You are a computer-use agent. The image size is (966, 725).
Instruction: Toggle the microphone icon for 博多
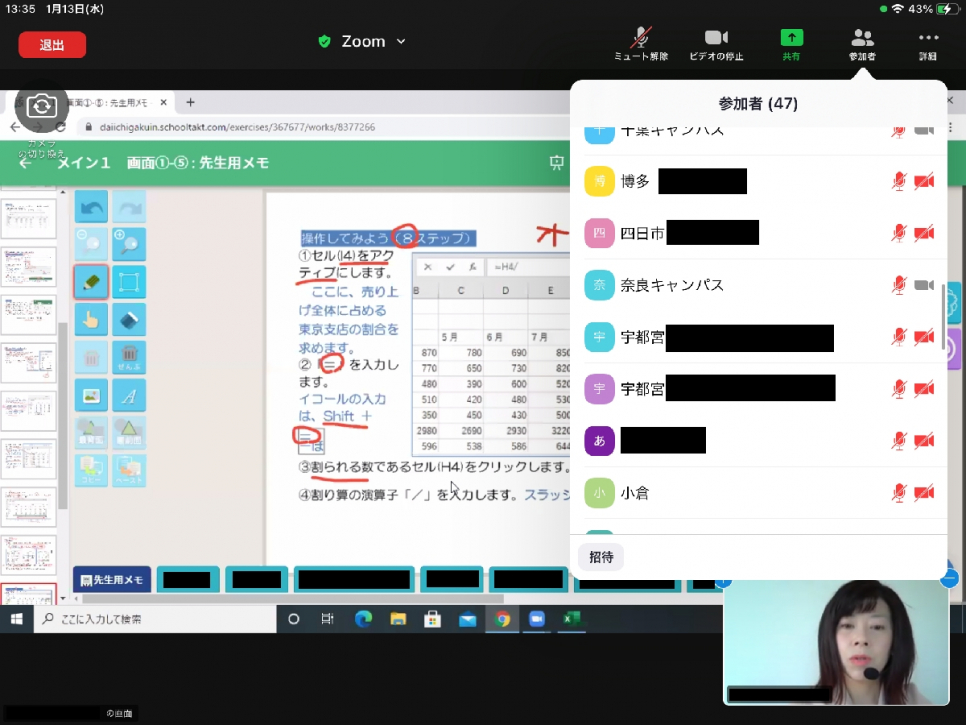(x=899, y=181)
